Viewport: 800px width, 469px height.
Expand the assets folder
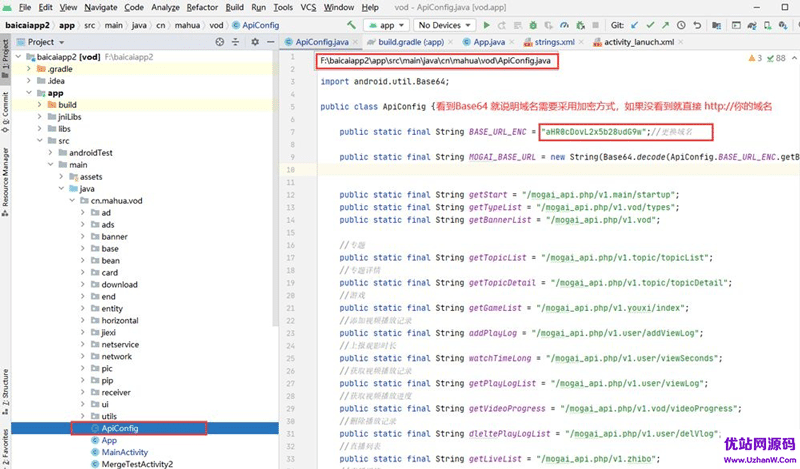[x=61, y=177]
